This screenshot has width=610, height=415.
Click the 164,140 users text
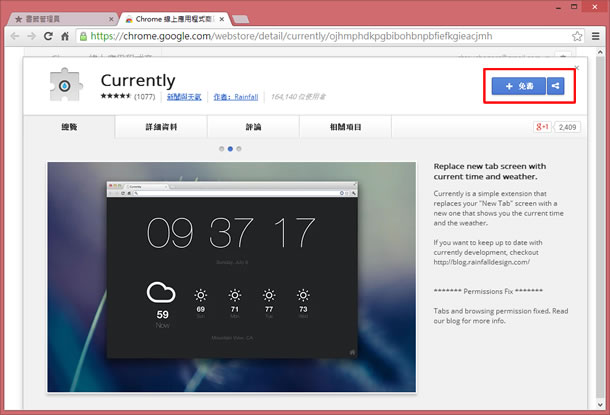coord(298,97)
